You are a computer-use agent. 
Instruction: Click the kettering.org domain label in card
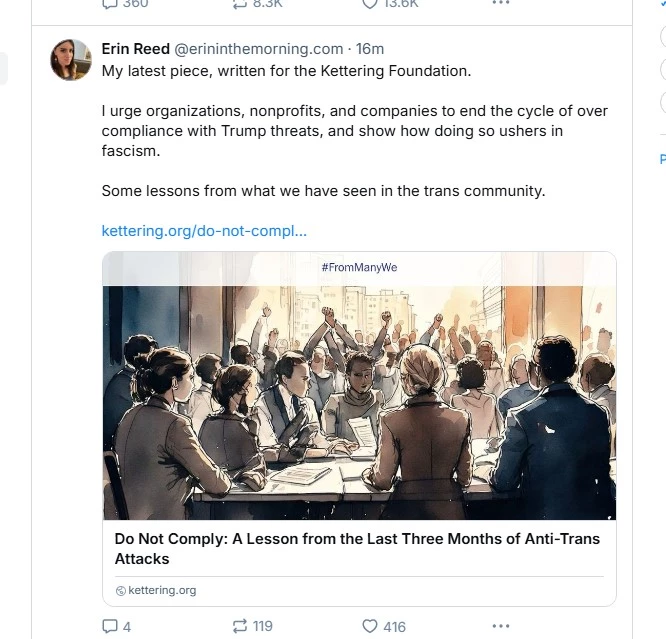tap(162, 591)
